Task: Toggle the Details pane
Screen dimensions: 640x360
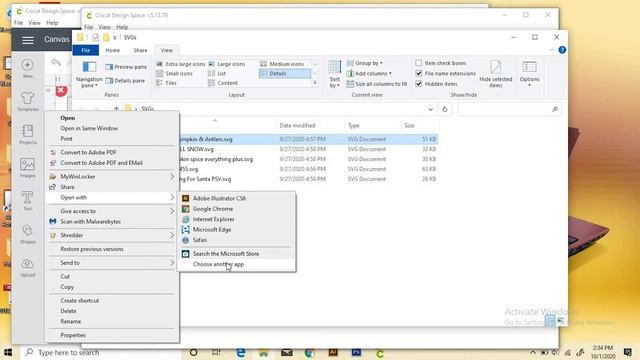Action: coord(125,81)
